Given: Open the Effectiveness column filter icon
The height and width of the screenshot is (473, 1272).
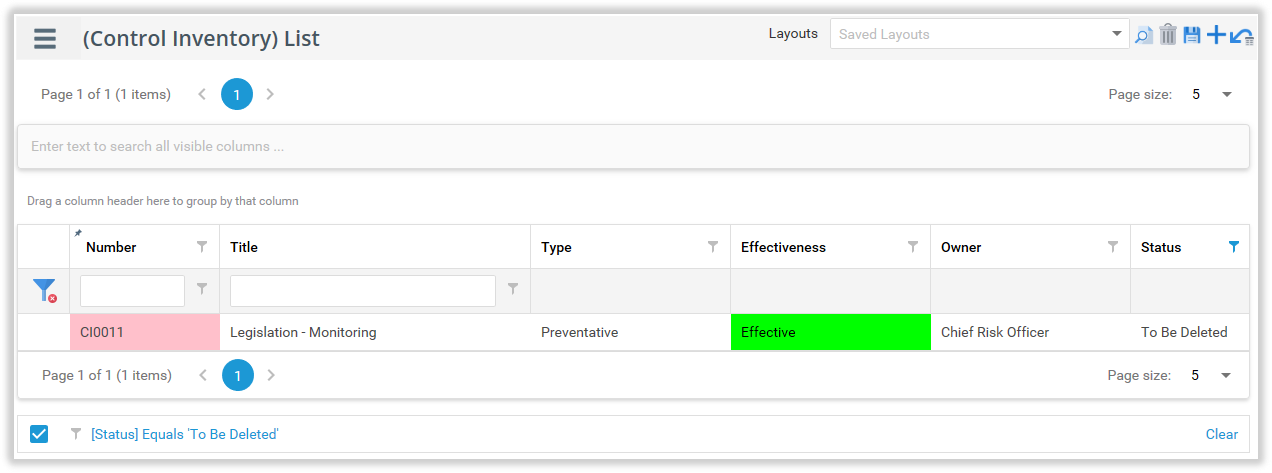Looking at the screenshot, I should coord(912,247).
